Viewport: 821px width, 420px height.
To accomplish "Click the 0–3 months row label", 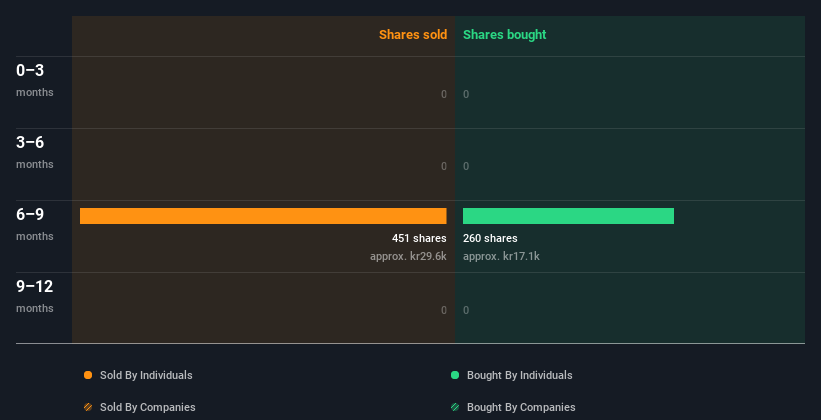I will click(35, 80).
